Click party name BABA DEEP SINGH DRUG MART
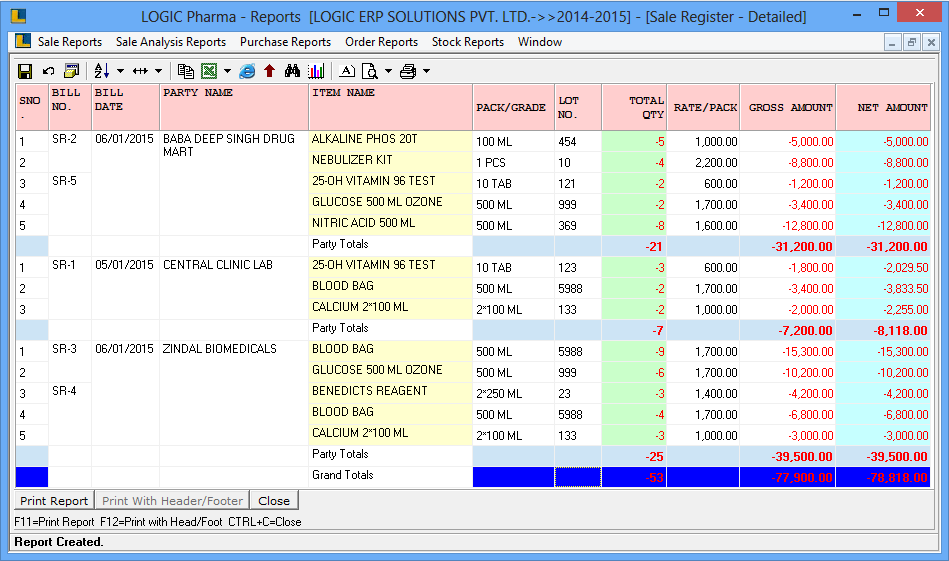This screenshot has width=949, height=561. coord(229,145)
